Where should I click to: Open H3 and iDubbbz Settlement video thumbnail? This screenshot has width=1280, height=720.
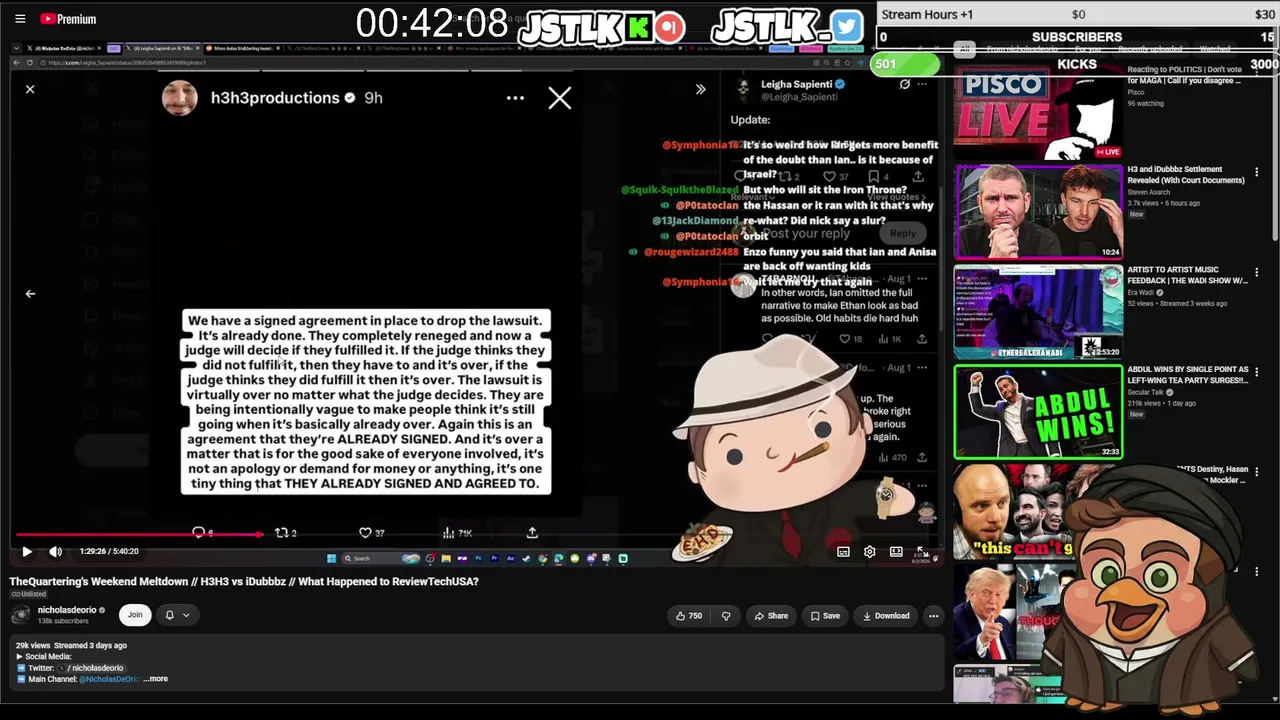(1038, 212)
